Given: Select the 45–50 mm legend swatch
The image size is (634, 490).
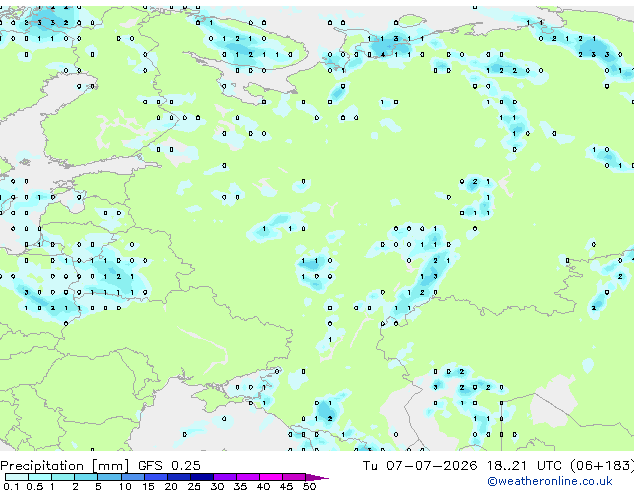Looking at the screenshot, I should pos(294,477).
